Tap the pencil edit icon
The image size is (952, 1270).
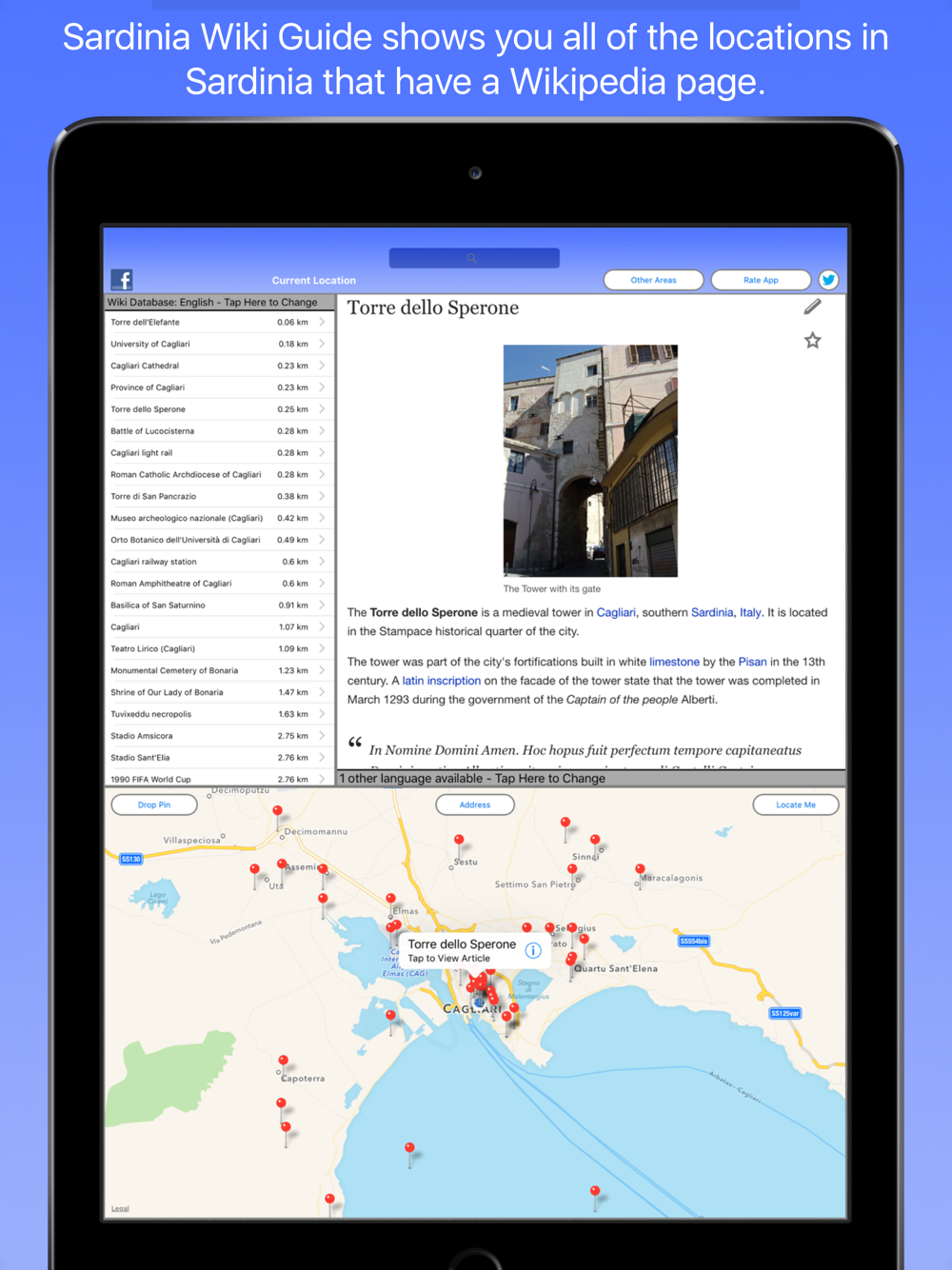tap(812, 307)
